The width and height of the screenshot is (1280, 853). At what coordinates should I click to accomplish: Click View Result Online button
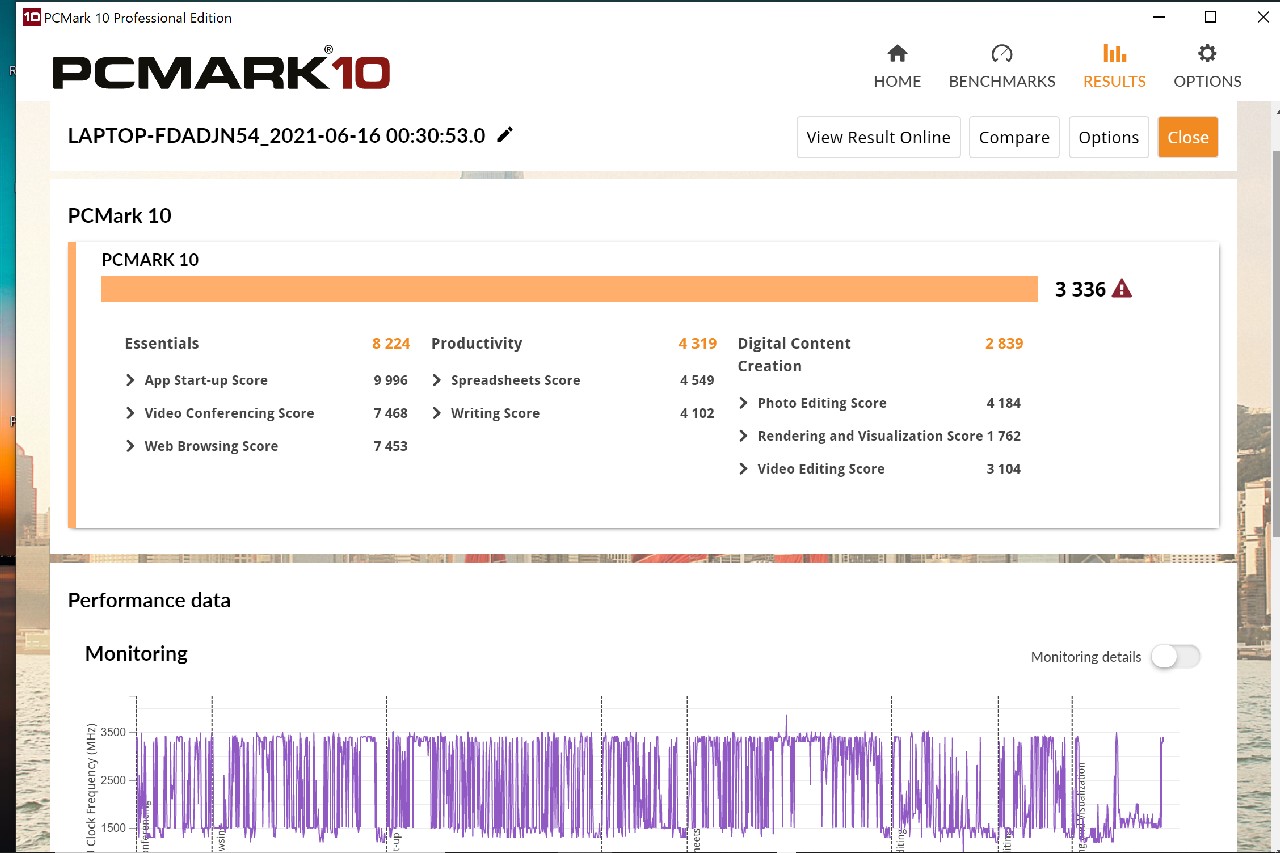pyautogui.click(x=878, y=137)
